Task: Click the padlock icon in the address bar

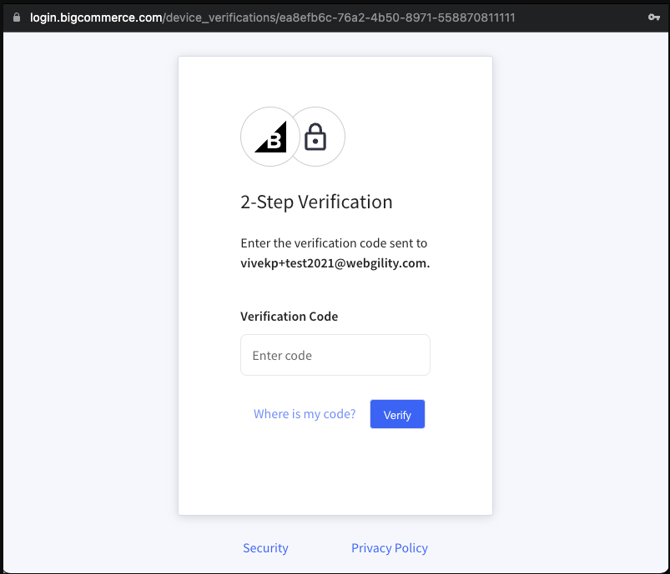Action: 16,17
